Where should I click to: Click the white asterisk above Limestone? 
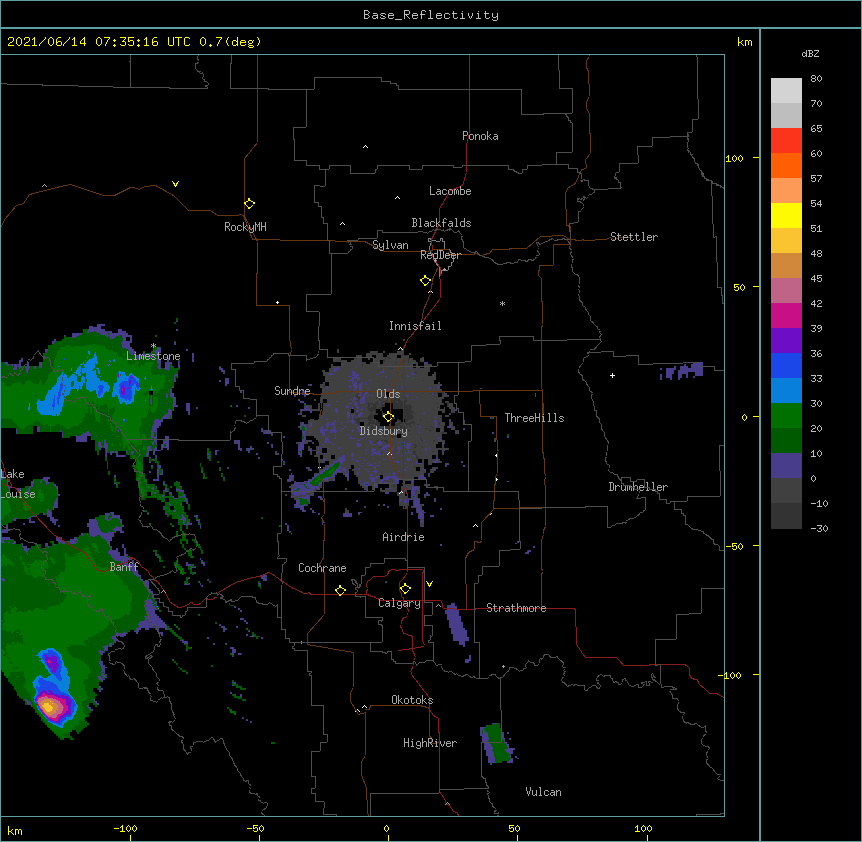[x=154, y=346]
